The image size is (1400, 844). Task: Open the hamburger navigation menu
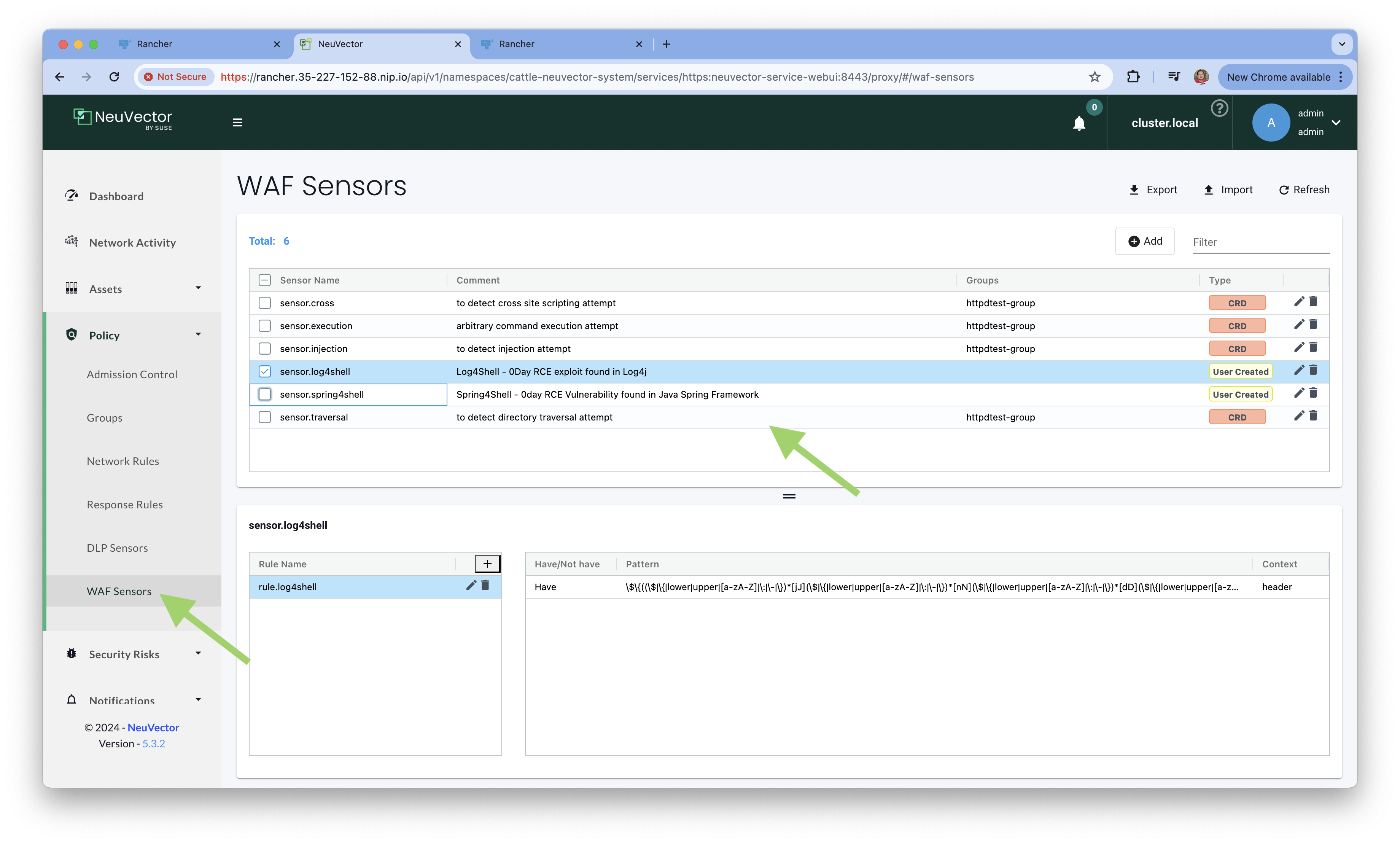pos(237,122)
